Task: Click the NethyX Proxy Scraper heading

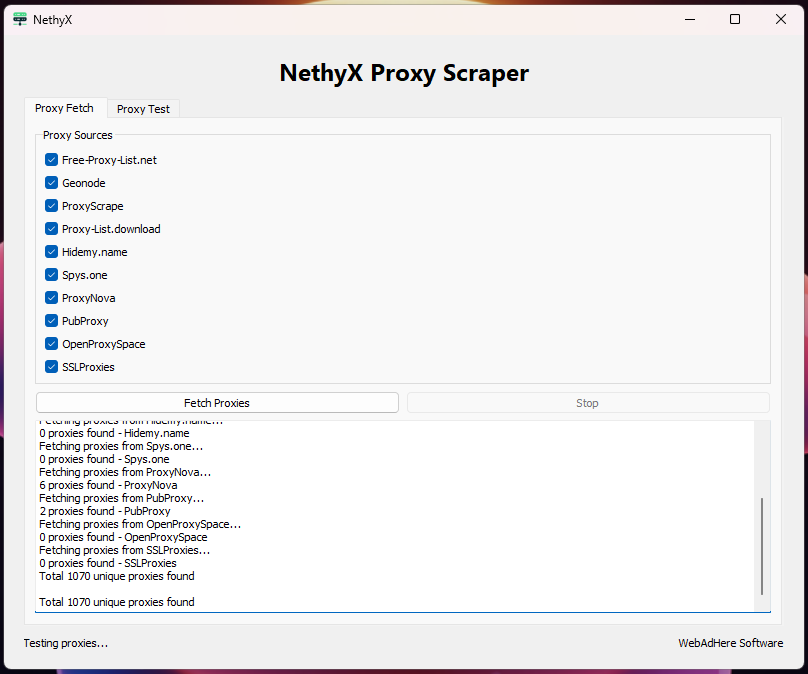Action: 404,73
